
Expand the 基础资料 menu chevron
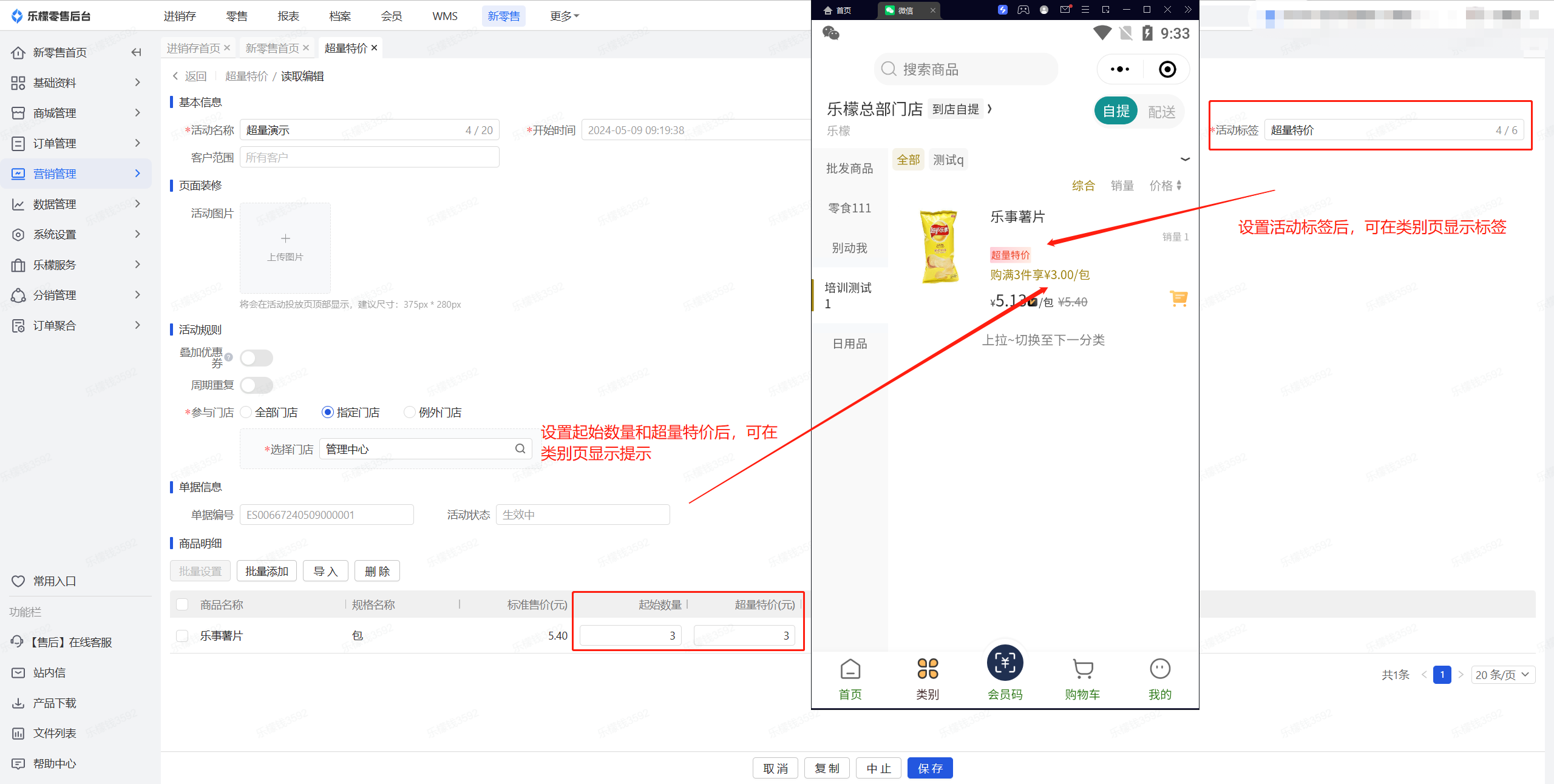[138, 83]
